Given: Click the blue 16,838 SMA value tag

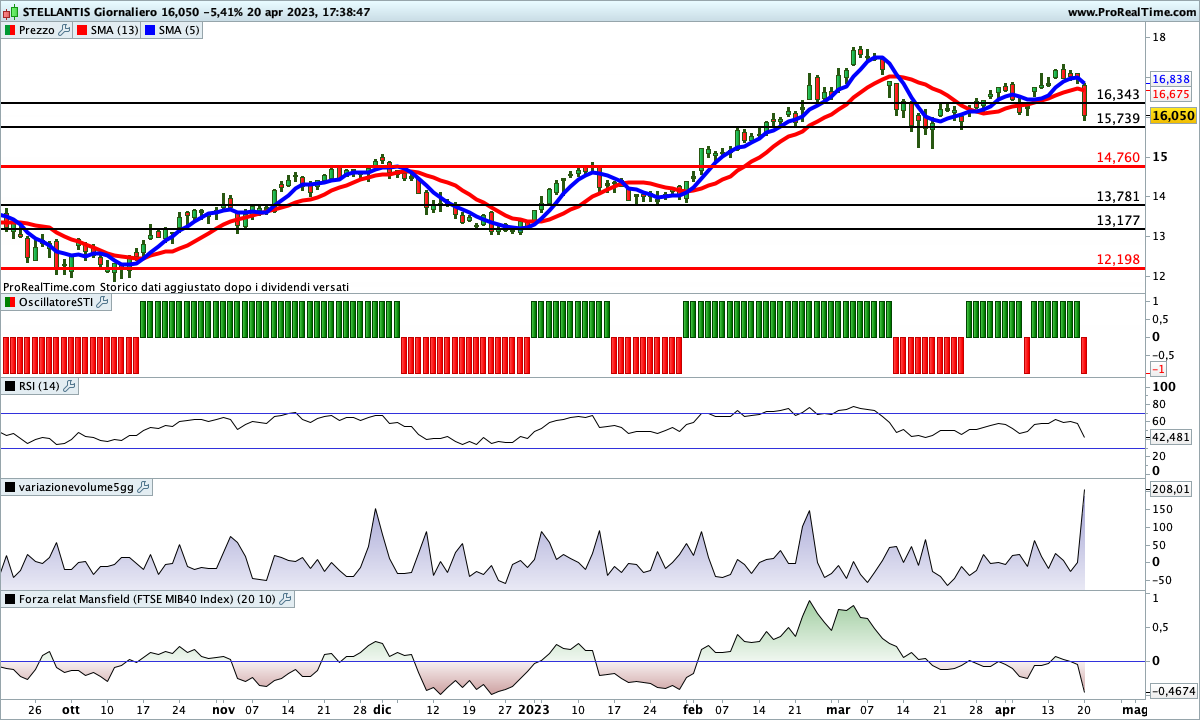Looking at the screenshot, I should tap(1171, 79).
